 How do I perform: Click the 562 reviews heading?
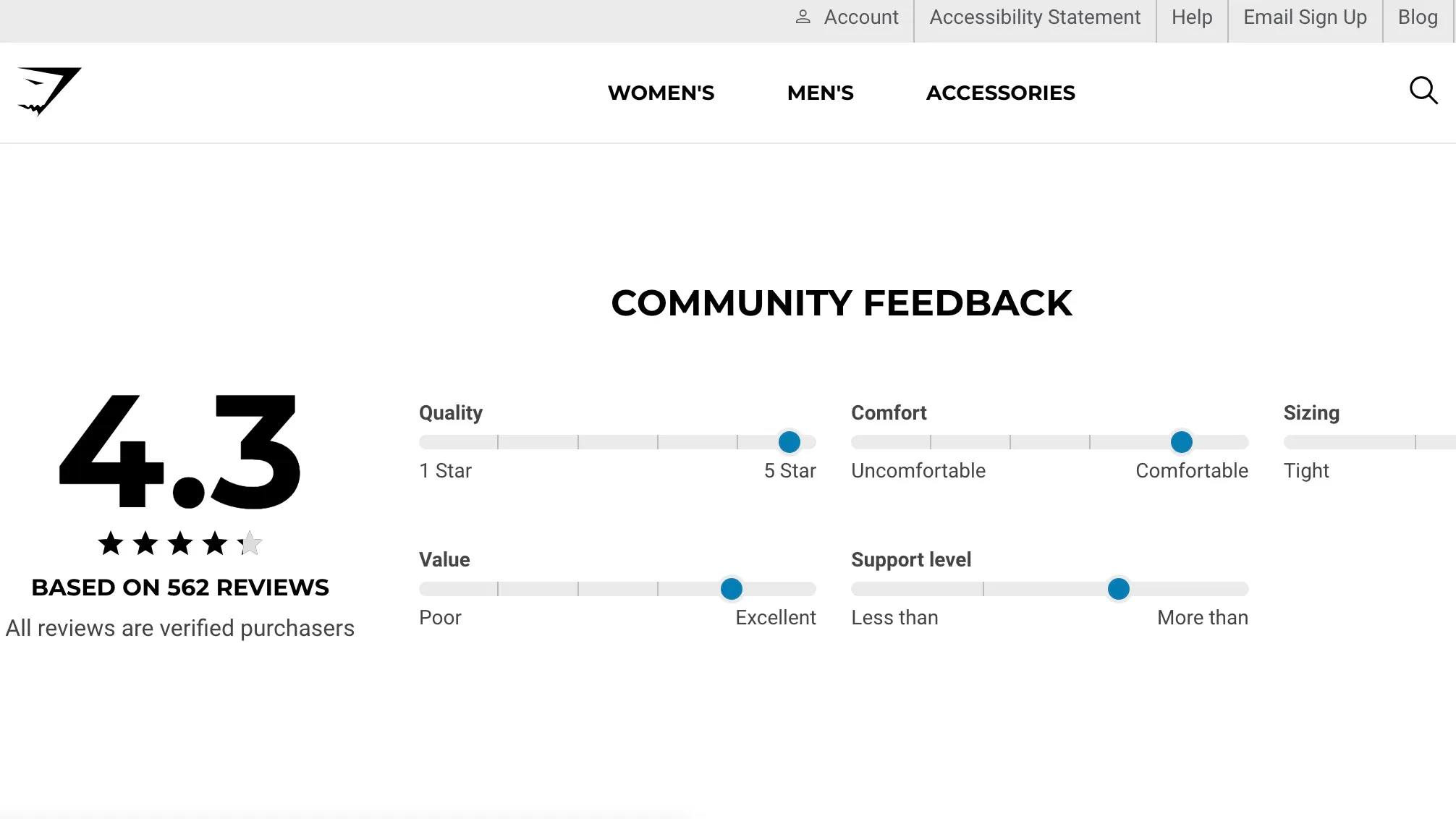click(180, 587)
